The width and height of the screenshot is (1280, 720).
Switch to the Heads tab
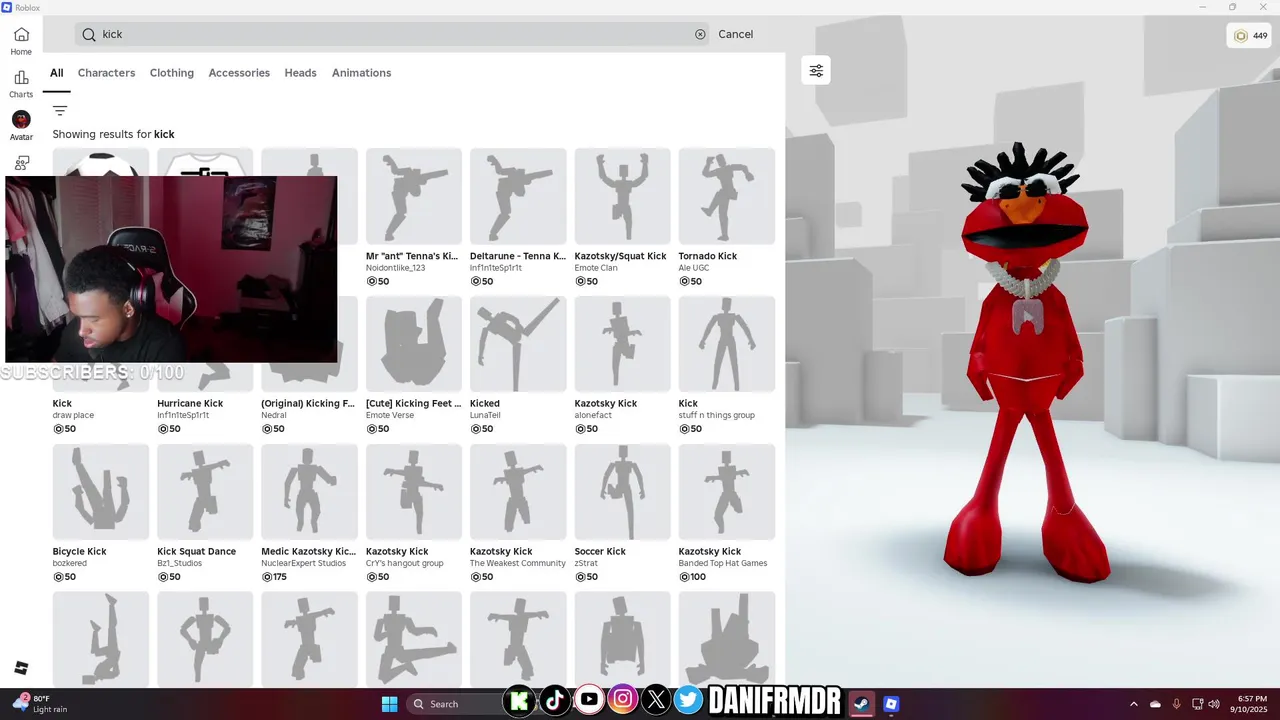tap(300, 73)
